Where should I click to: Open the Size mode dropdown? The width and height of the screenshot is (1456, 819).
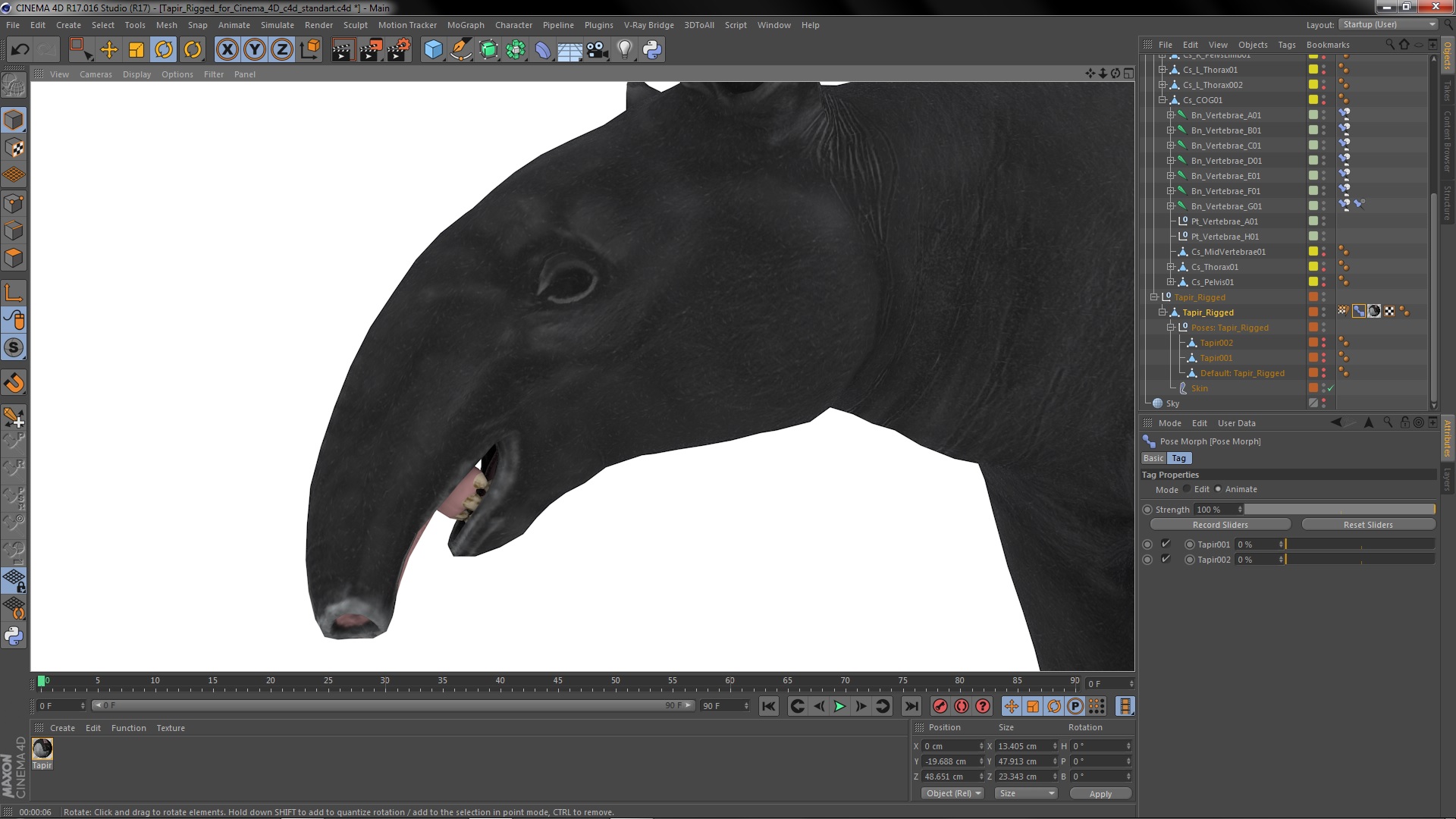[1027, 793]
